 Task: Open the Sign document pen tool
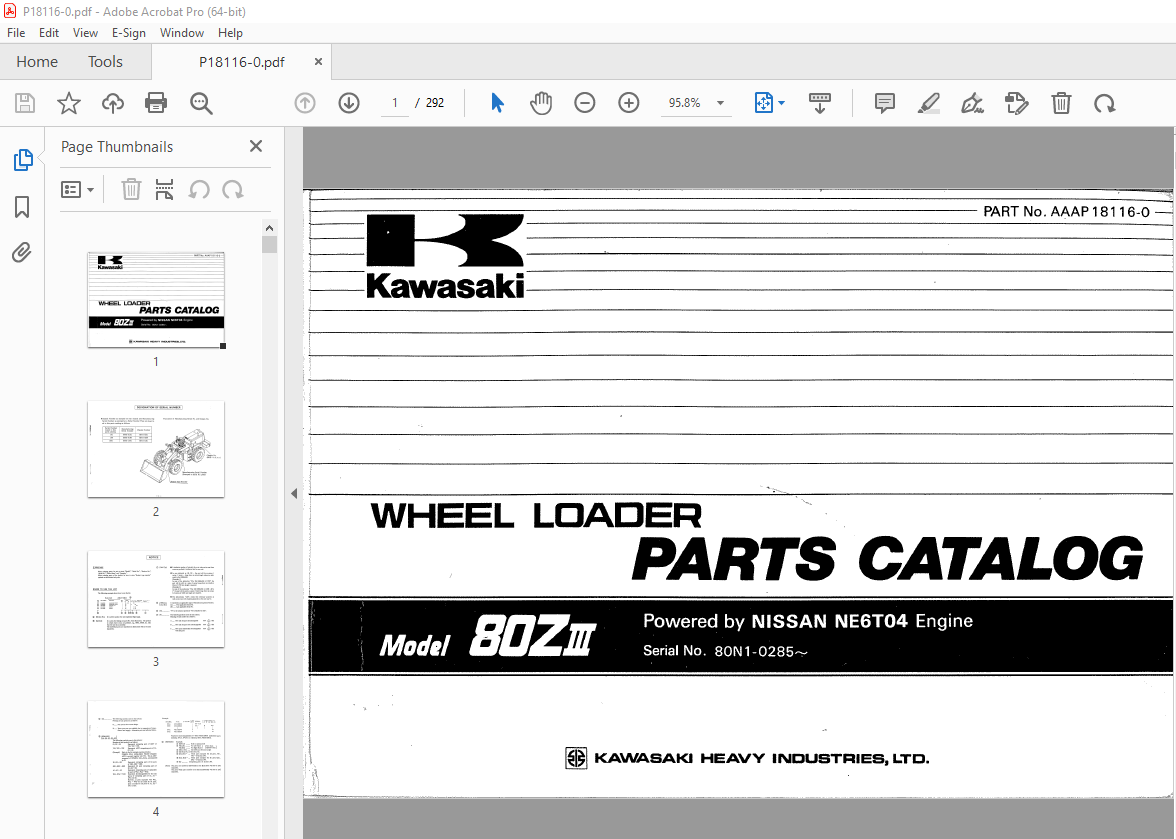click(972, 103)
